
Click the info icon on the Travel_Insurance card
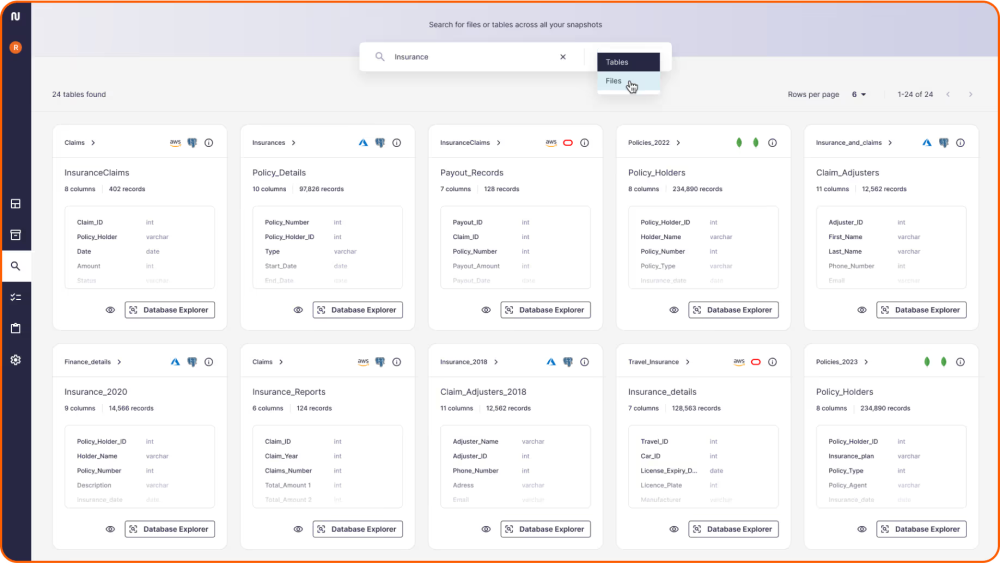(x=772, y=362)
